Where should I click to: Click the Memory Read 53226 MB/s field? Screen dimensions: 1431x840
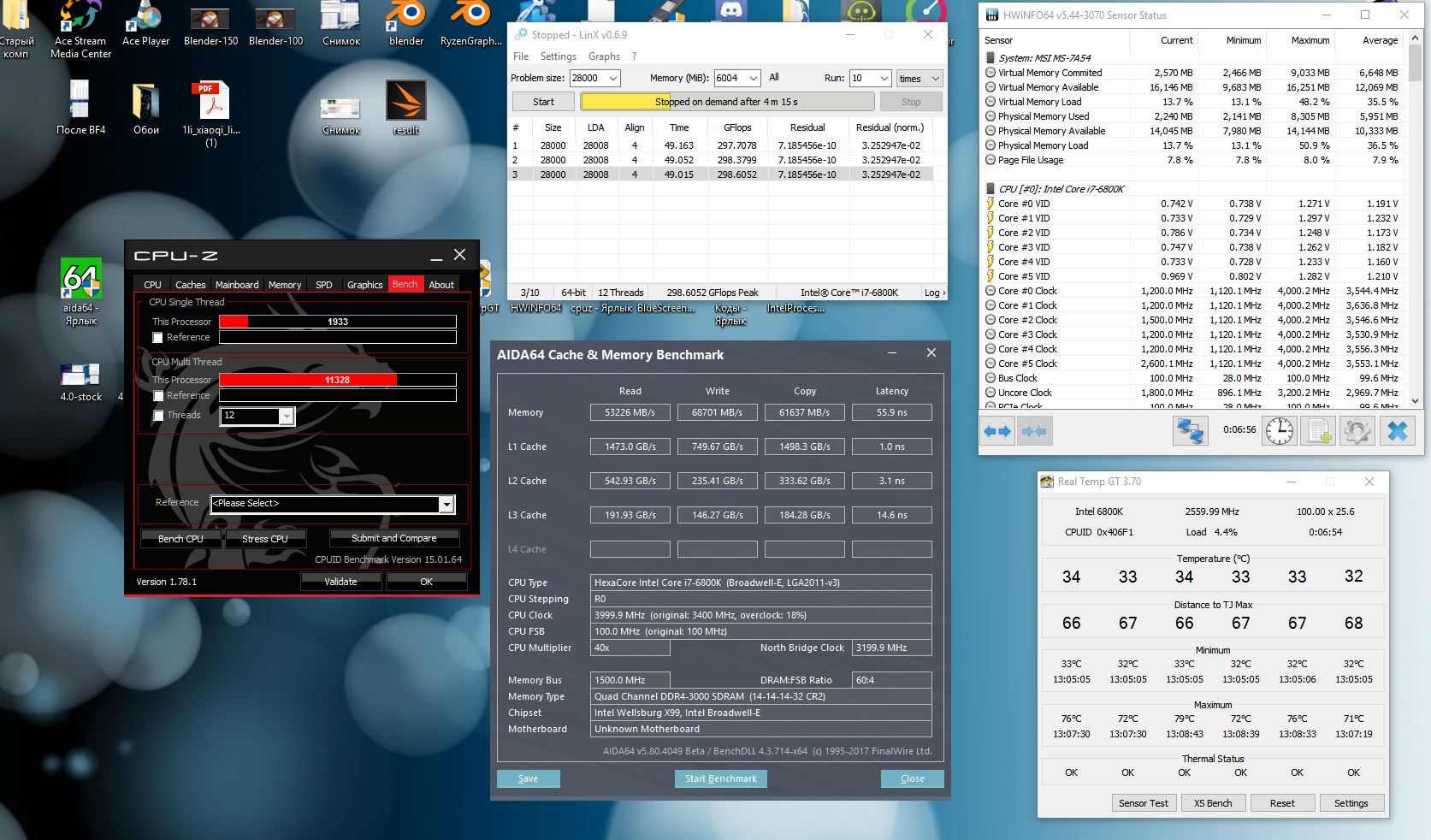coord(630,412)
